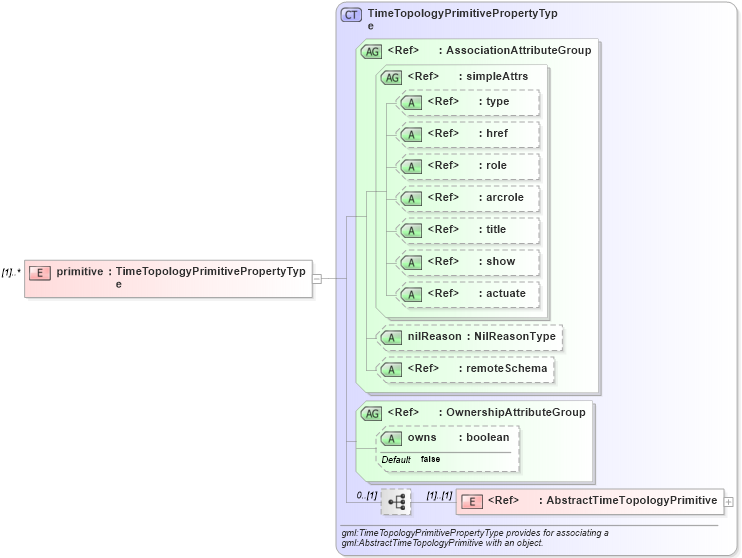Select the 'OwnershipAttributeGroup' label
The height and width of the screenshot is (558, 742).
point(516,412)
